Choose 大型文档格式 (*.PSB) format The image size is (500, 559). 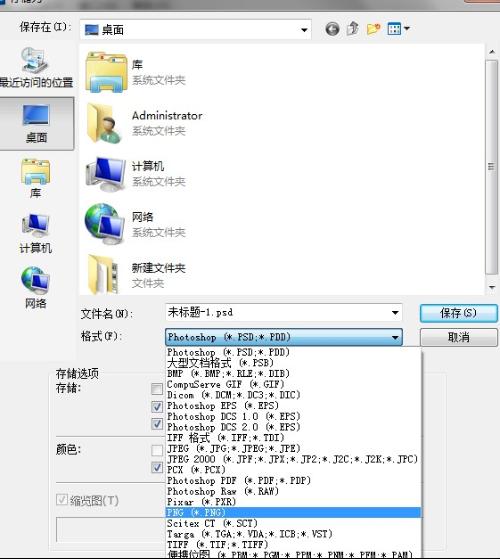click(x=293, y=363)
